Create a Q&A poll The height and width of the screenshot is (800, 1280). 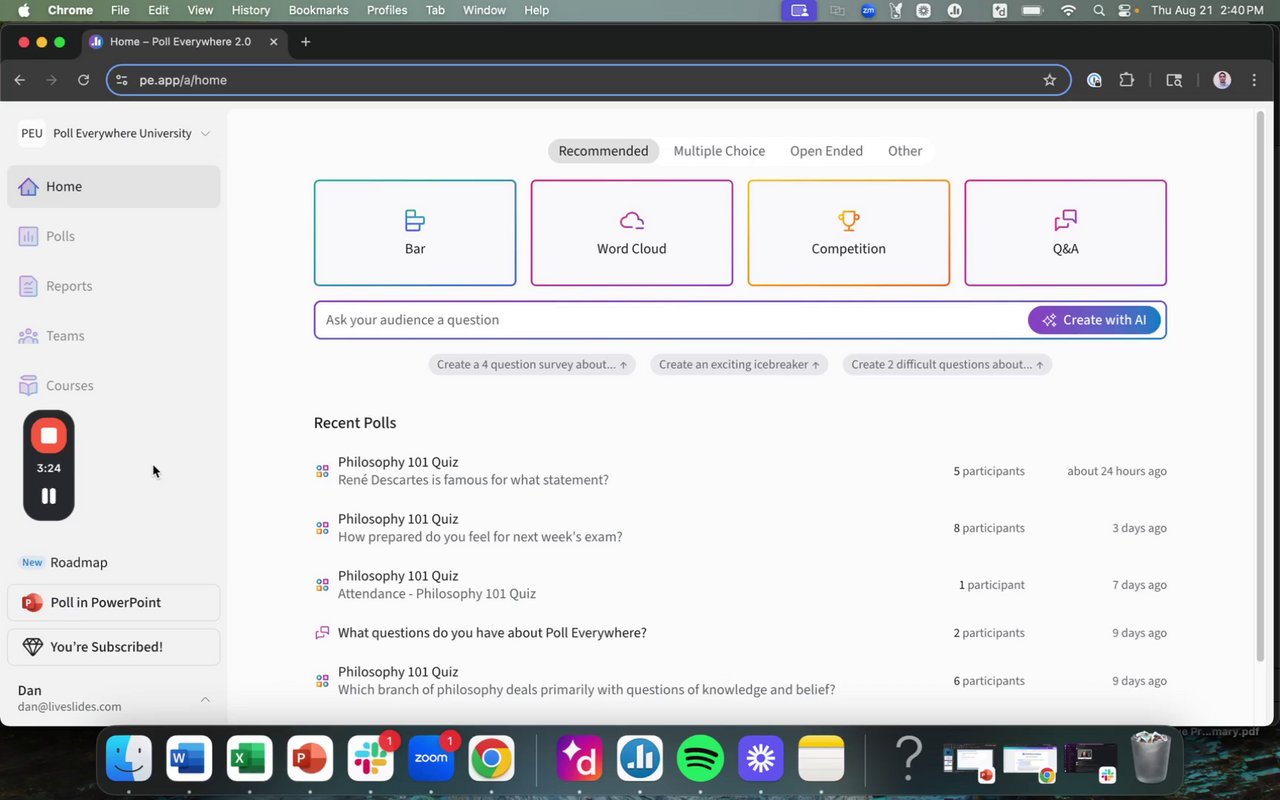coord(1066,233)
